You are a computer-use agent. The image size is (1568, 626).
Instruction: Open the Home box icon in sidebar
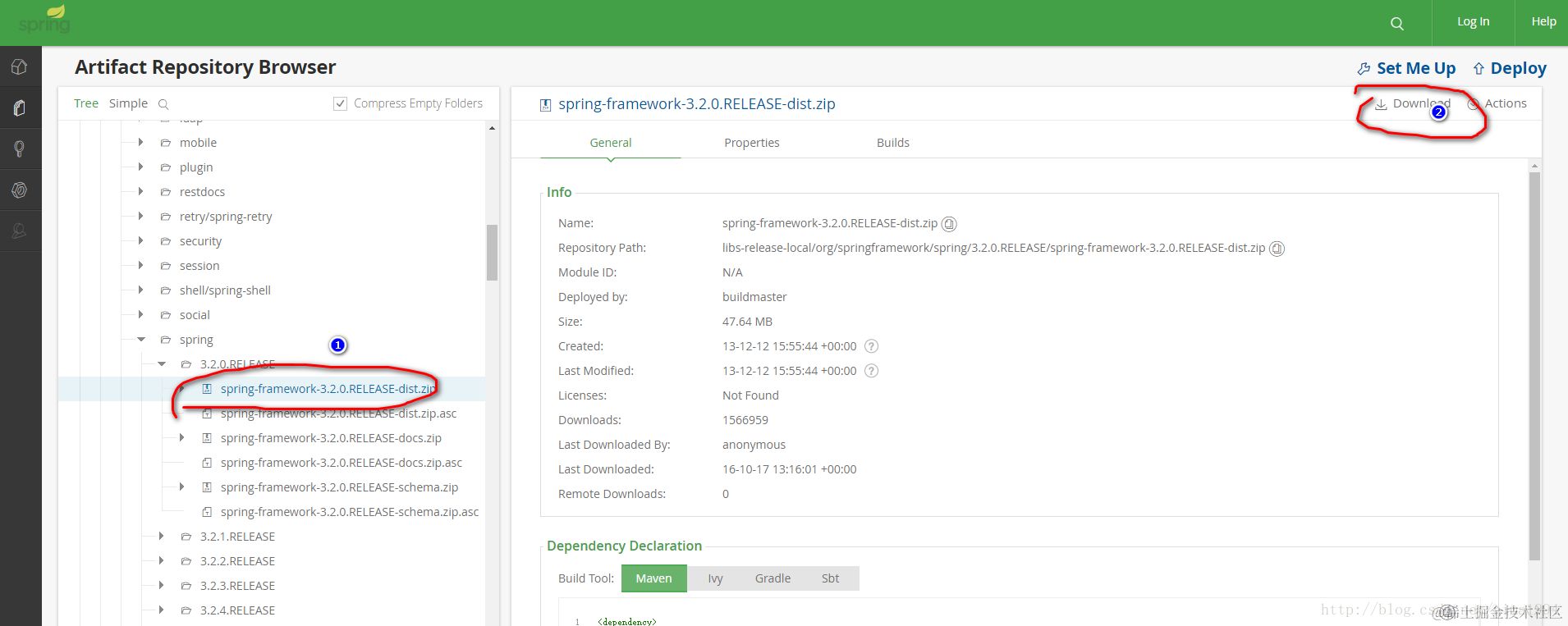(20, 67)
